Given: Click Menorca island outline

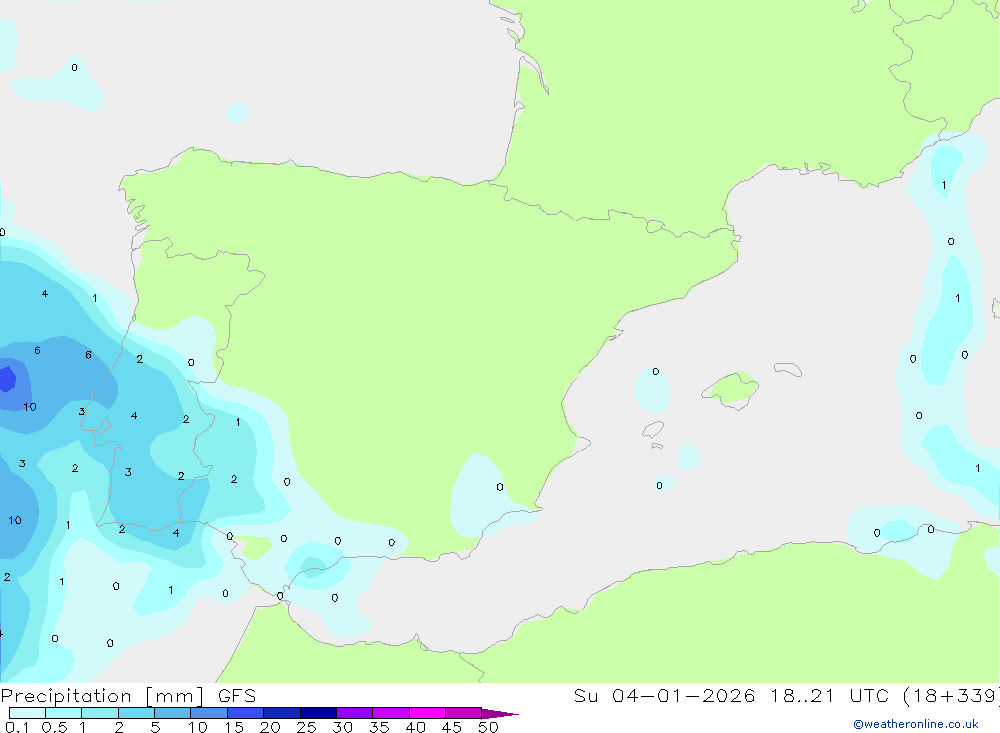Looking at the screenshot, I should tap(788, 369).
